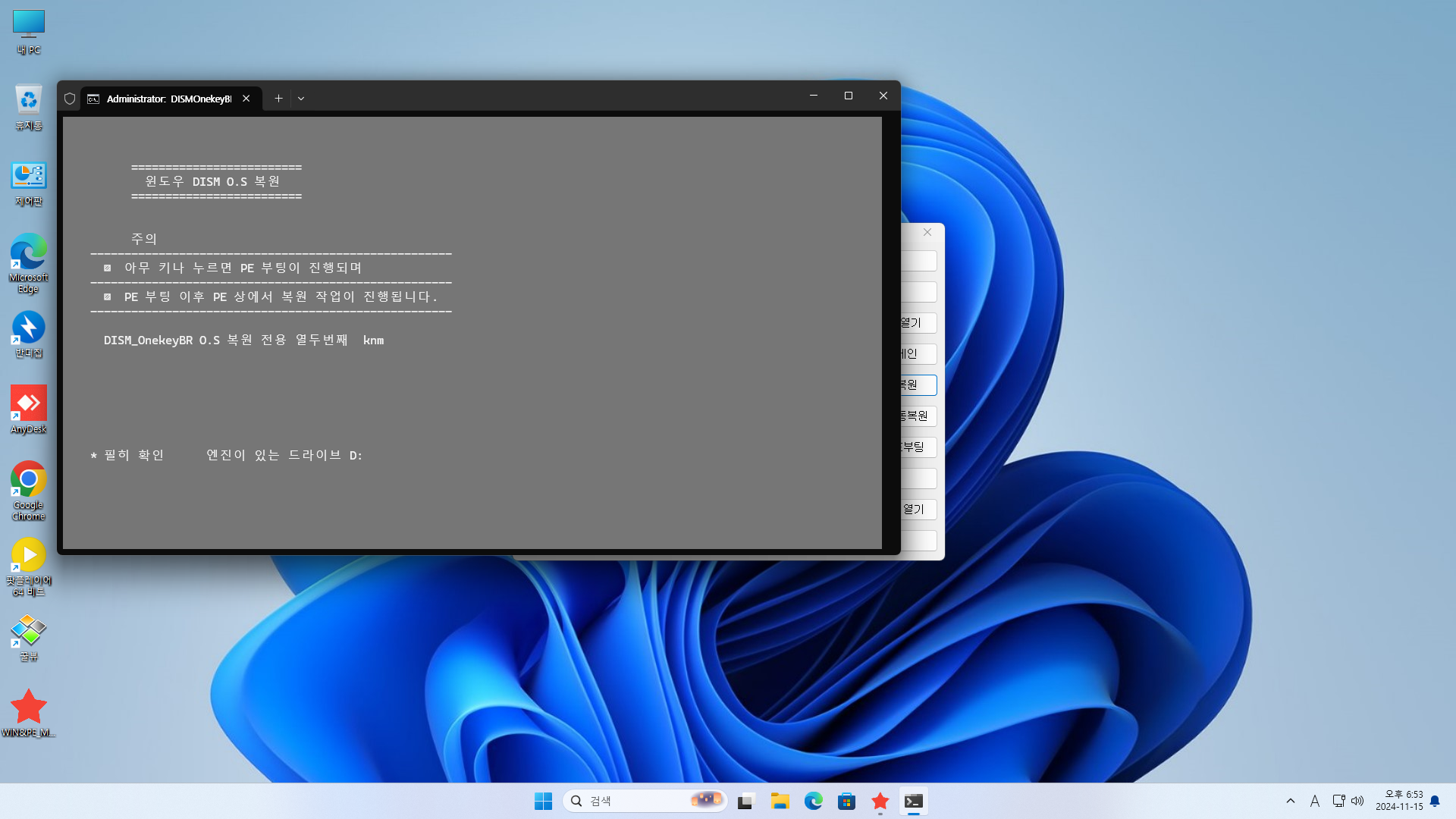
Task: Launch Google Chrome from the desktop
Action: pos(29,491)
